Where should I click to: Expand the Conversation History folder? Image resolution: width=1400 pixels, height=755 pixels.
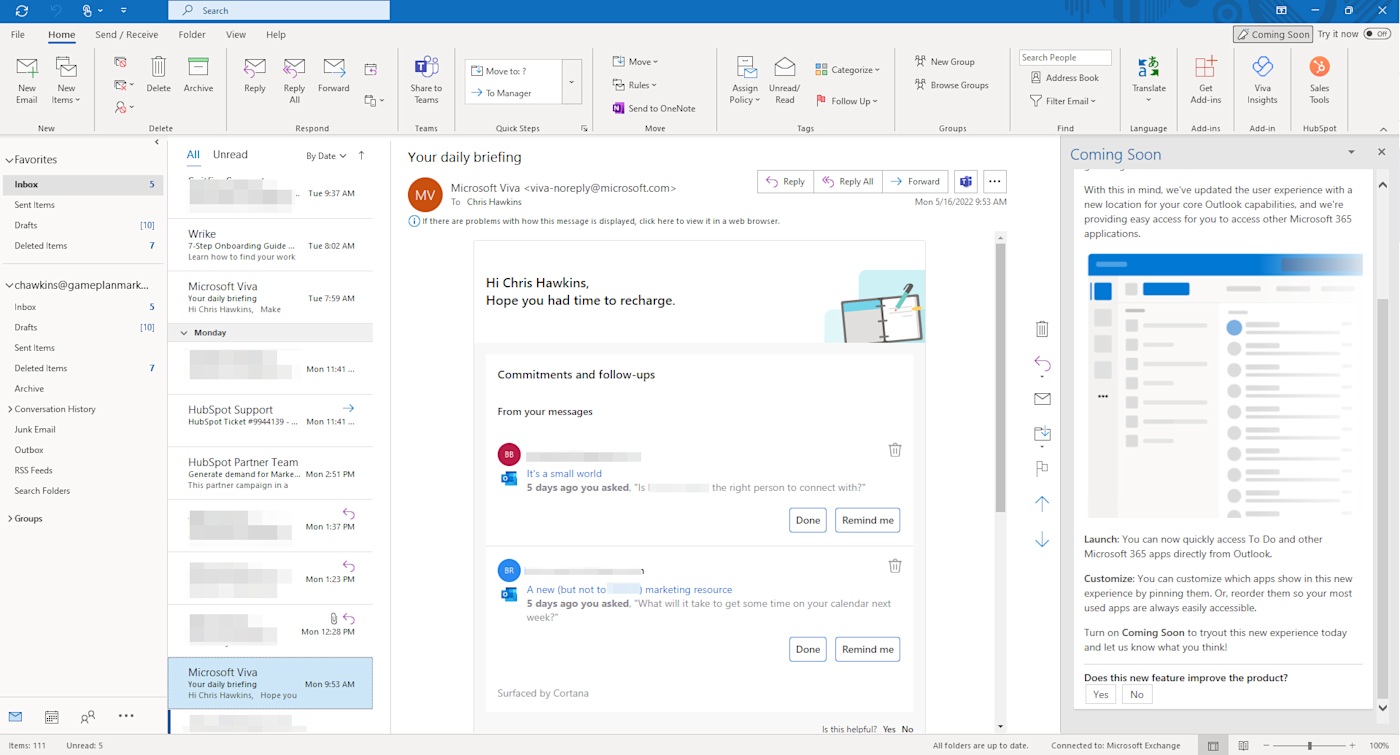10,409
